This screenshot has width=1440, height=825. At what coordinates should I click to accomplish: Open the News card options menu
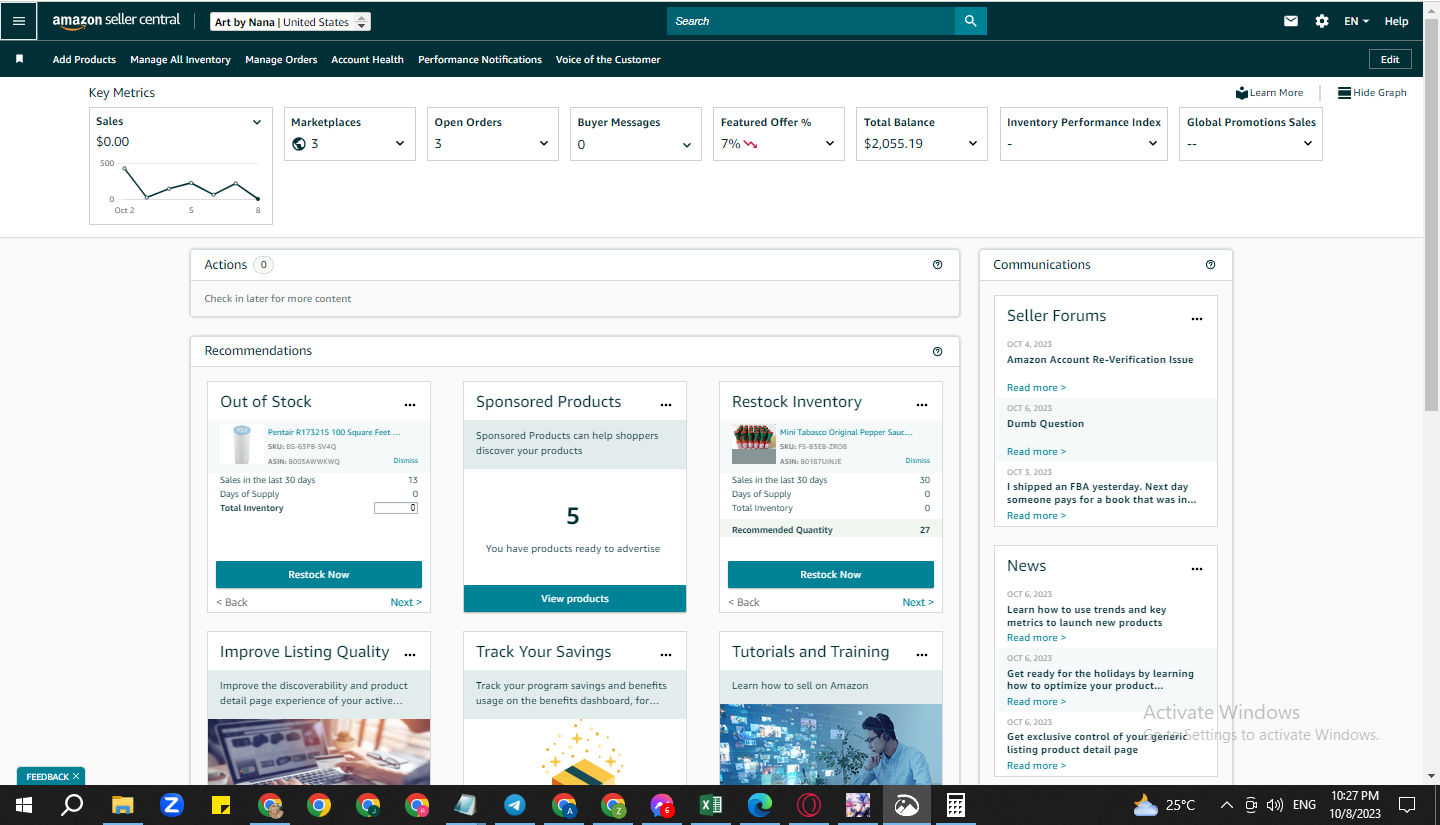[1197, 569]
